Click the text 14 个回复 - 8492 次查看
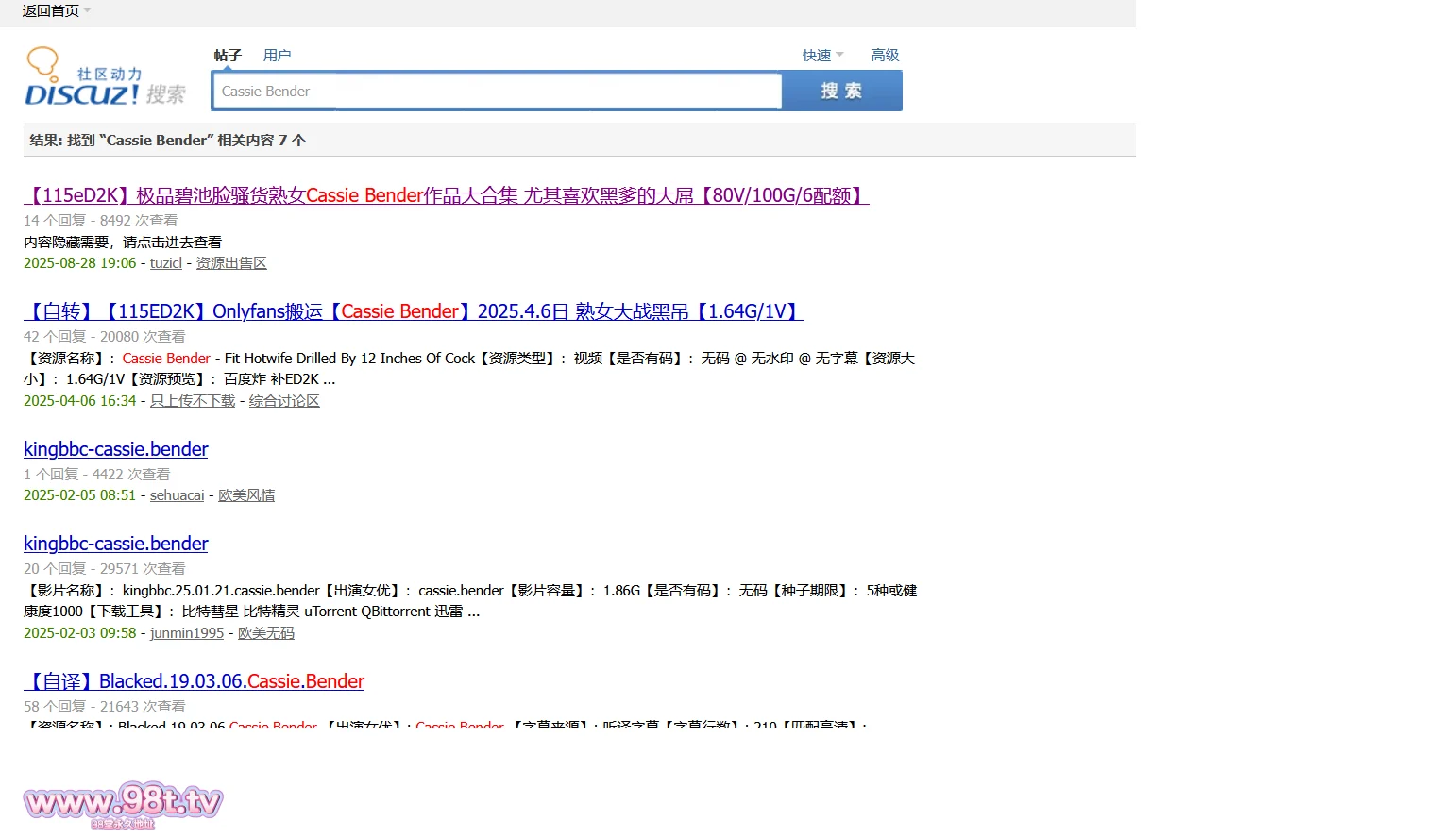Image resolution: width=1456 pixels, height=838 pixels. click(101, 221)
